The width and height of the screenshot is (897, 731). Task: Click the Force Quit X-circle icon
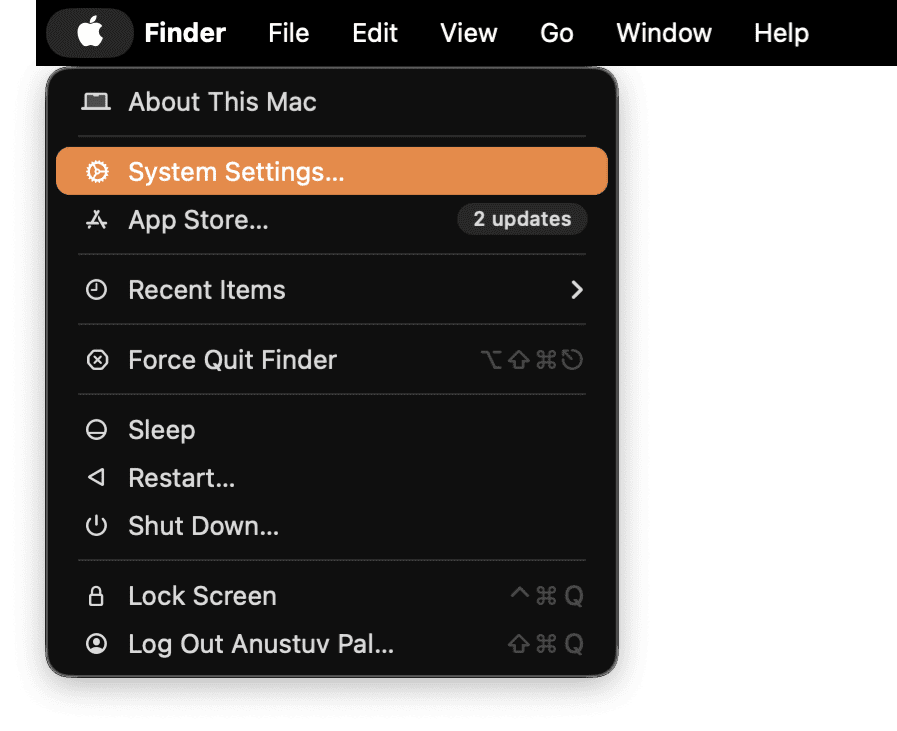click(x=97, y=360)
